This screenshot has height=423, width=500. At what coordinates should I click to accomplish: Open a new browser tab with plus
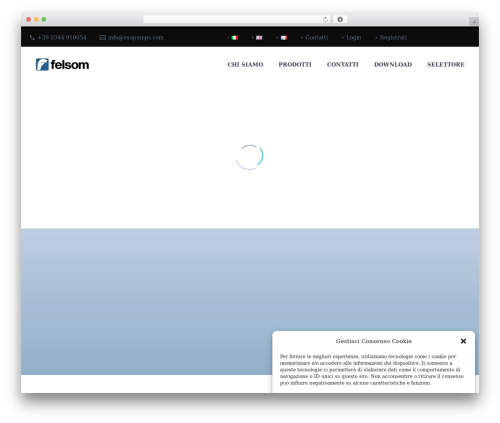(x=474, y=22)
